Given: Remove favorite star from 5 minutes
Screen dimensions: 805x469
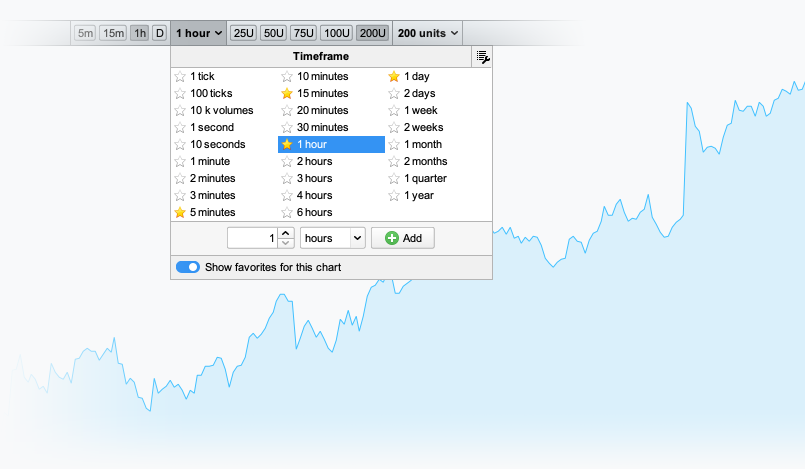Looking at the screenshot, I should click(180, 212).
